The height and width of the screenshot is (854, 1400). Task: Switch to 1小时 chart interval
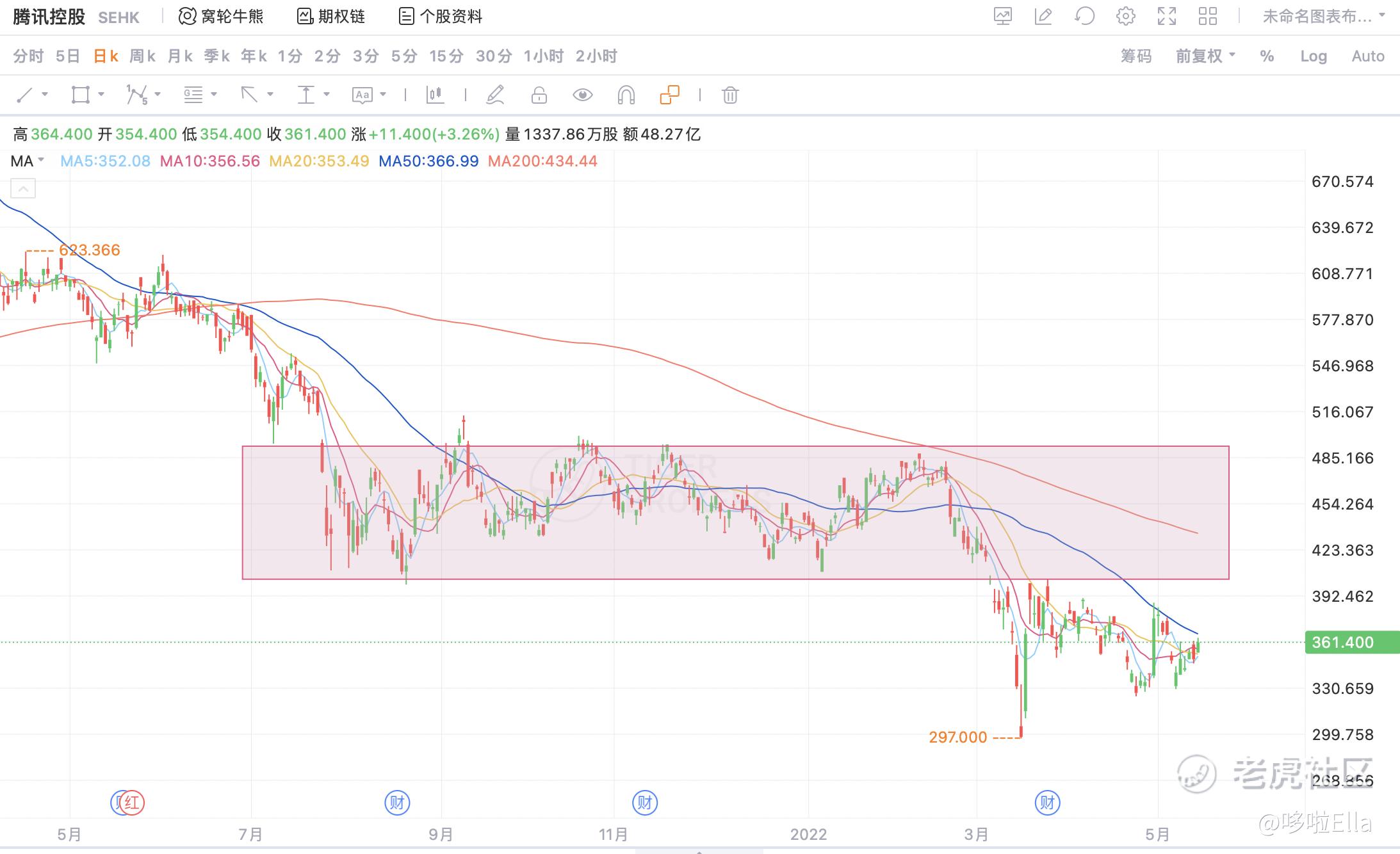pos(543,56)
